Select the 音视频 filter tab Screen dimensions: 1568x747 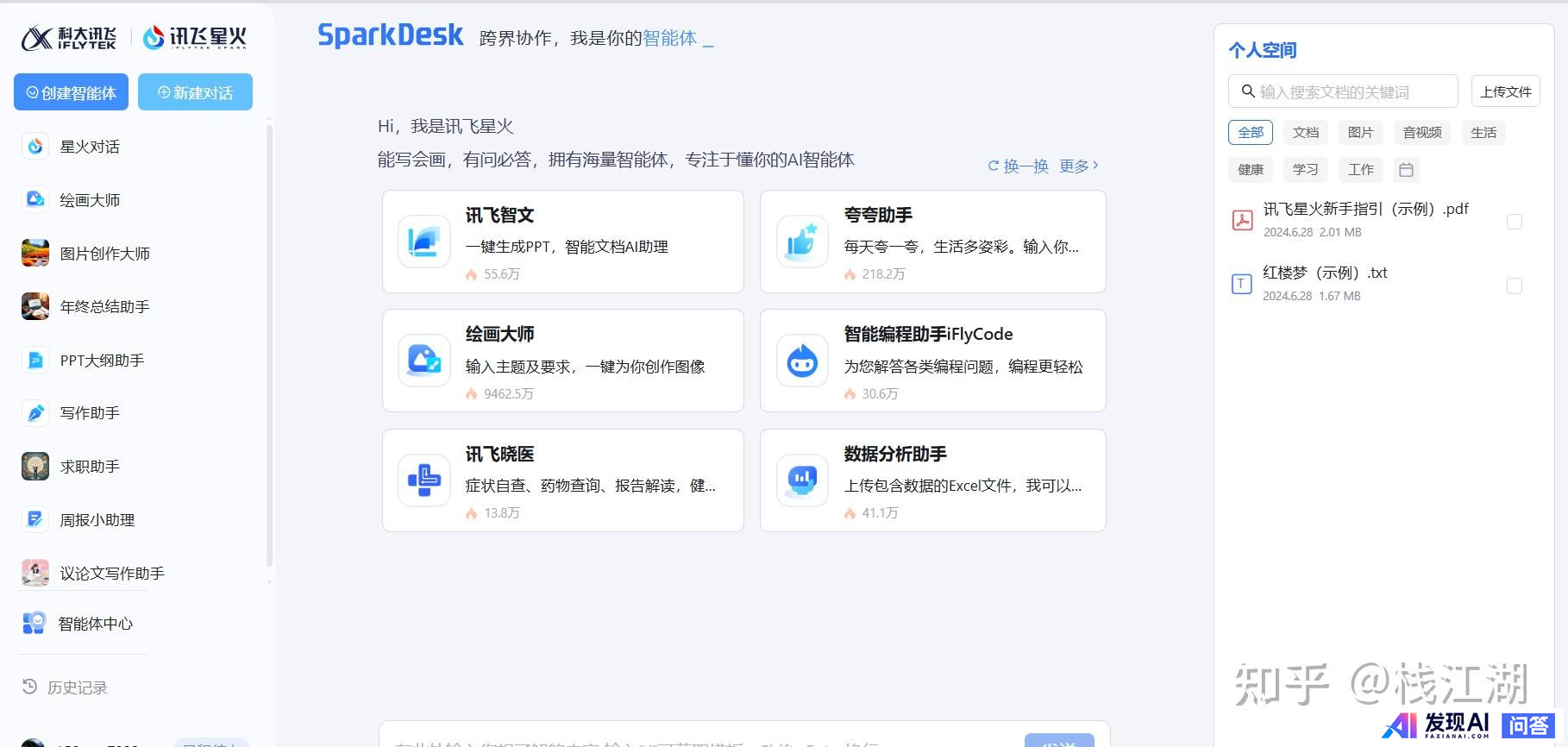click(1421, 132)
